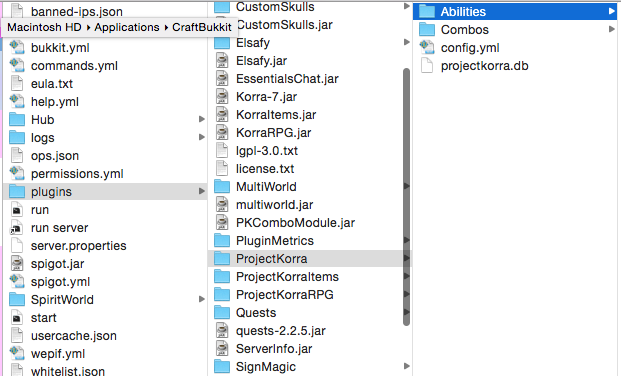Click Applications in the path tooltip
This screenshot has width=621, height=376.
(x=127, y=27)
